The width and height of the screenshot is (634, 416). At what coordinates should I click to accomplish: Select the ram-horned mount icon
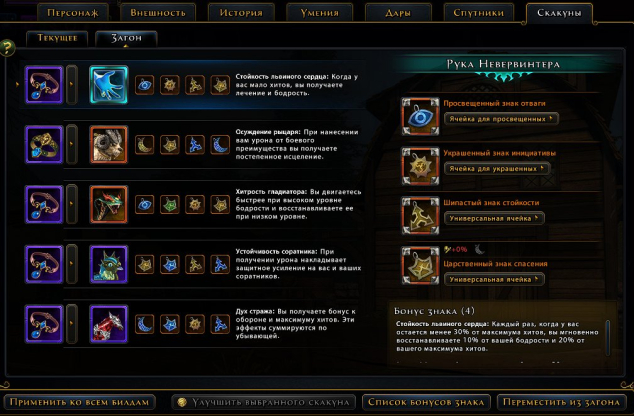108,145
